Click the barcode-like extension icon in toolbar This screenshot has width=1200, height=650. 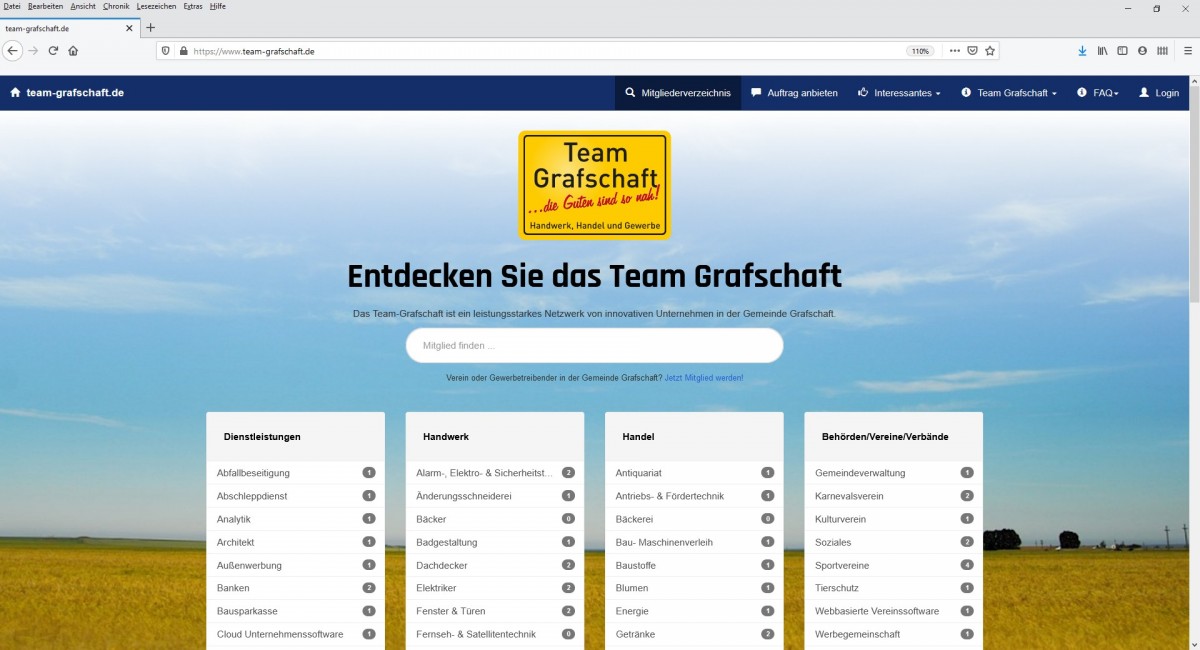(x=1162, y=51)
